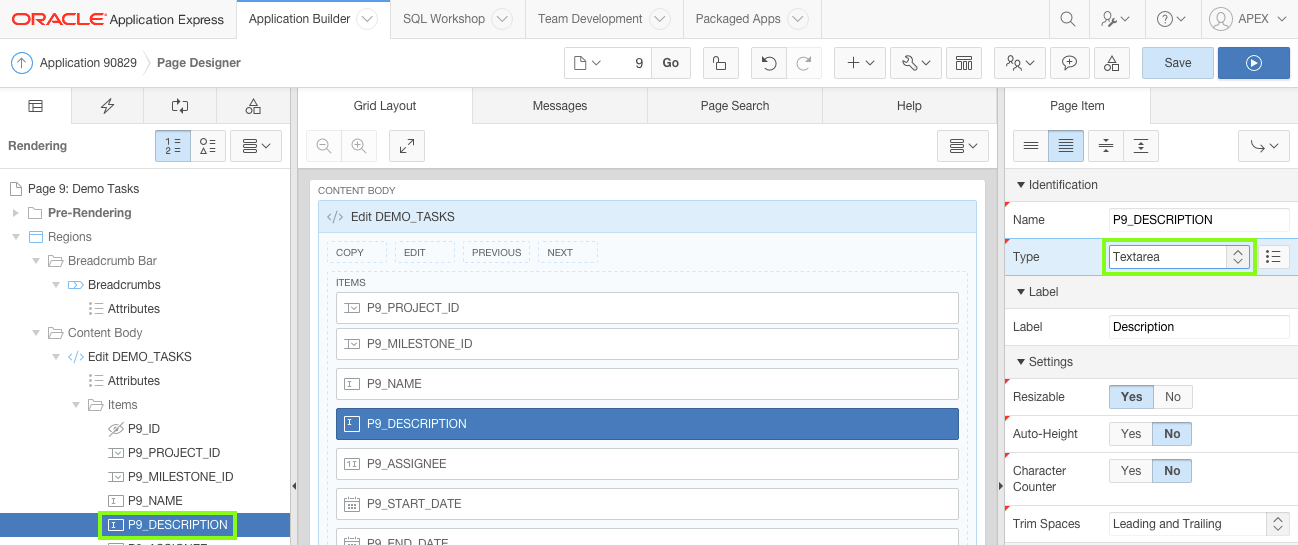Collapse the Label property group
1298x545 pixels.
click(x=1021, y=292)
